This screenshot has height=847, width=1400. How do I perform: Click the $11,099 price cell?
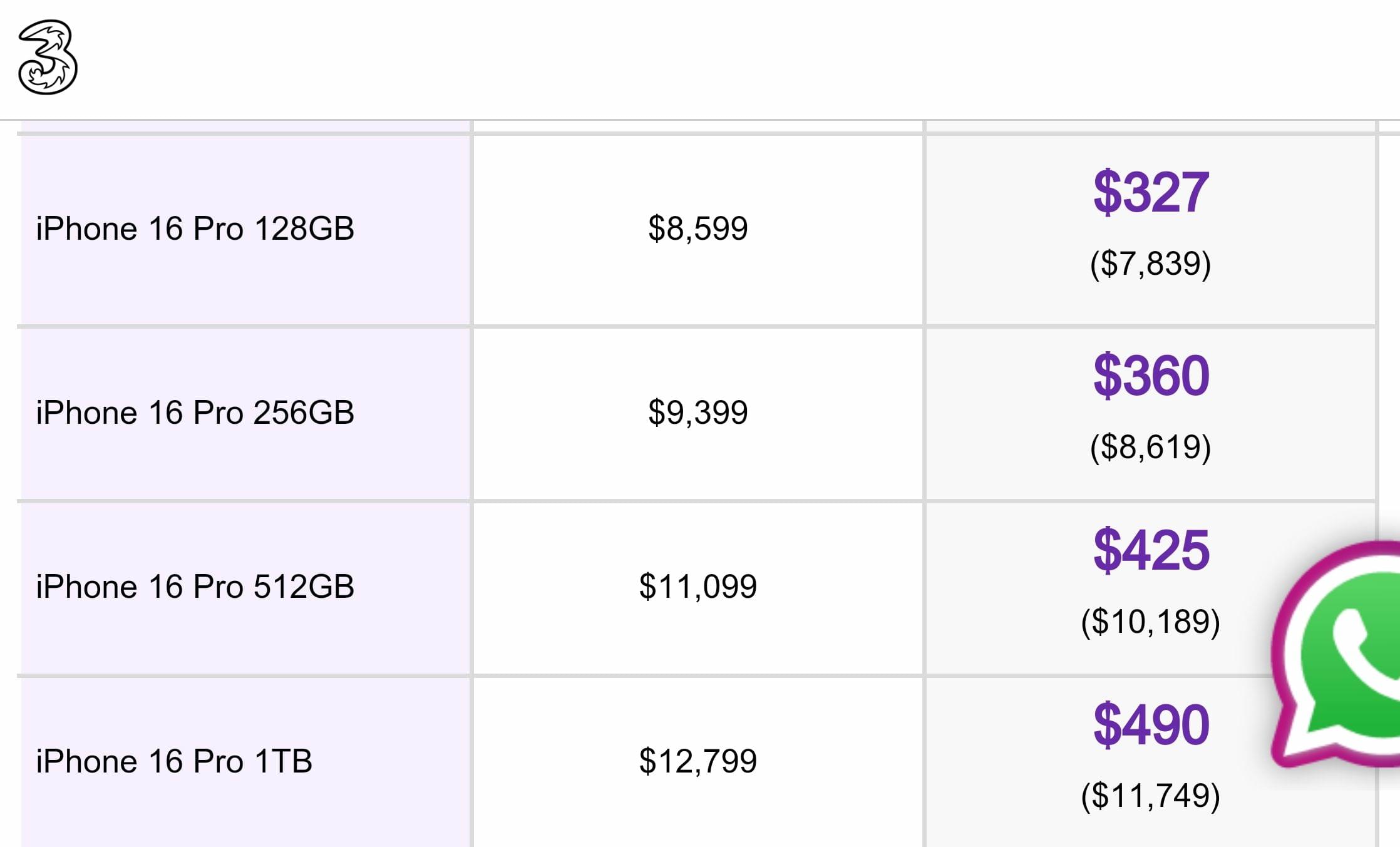[x=697, y=587]
